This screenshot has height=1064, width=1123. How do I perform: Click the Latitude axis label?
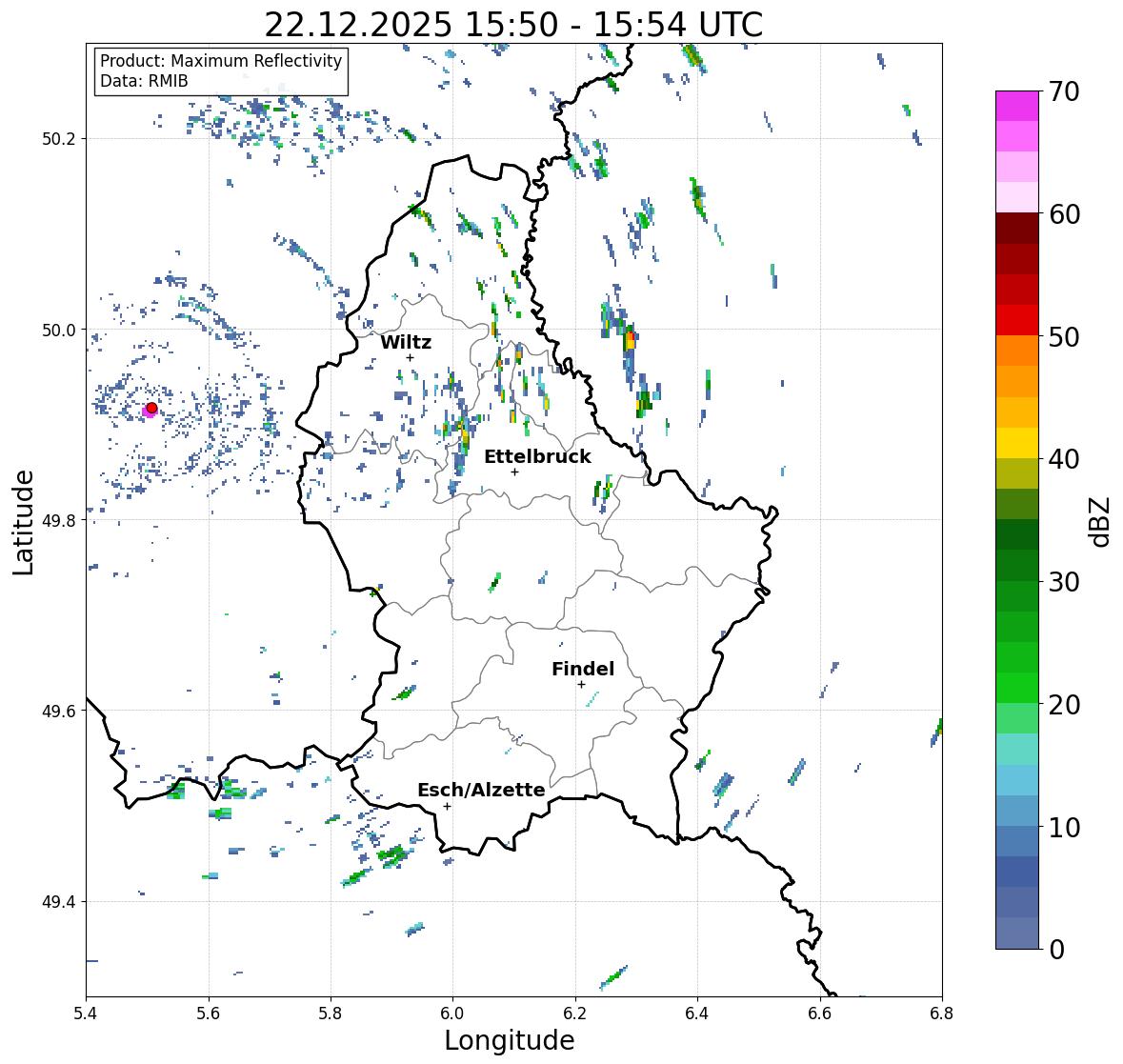(23, 522)
